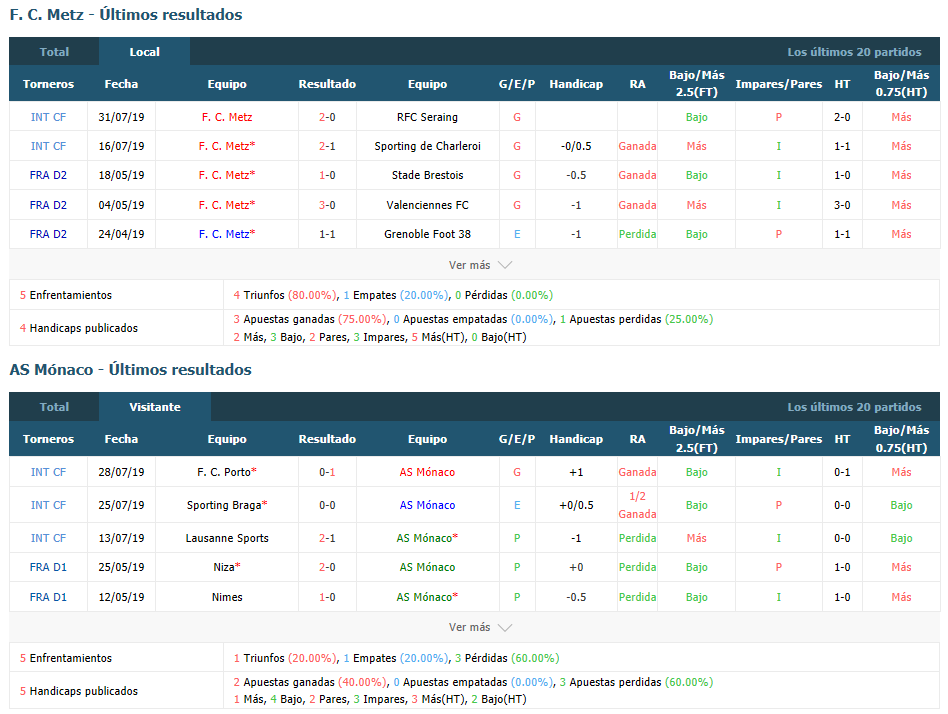Image resolution: width=948 pixels, height=714 pixels.
Task: Expand Ver más under the F. C. Metz table
Action: pos(480,265)
